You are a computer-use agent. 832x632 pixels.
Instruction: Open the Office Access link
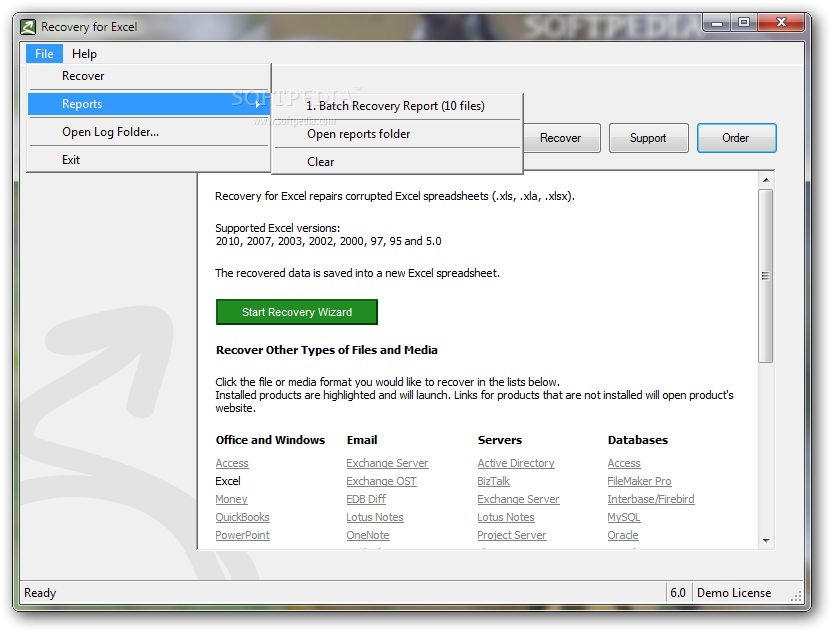(x=232, y=463)
